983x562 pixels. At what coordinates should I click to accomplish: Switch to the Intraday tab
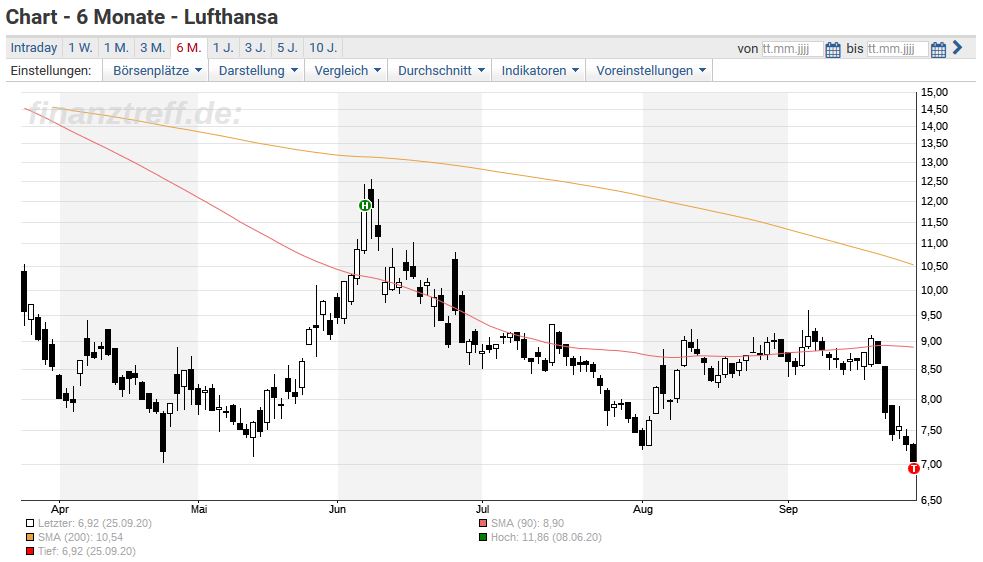click(34, 48)
